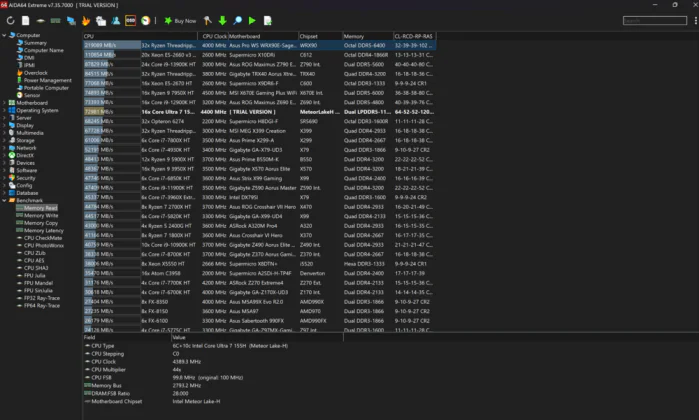Collapse the Benchmark tree node

(x=4, y=201)
